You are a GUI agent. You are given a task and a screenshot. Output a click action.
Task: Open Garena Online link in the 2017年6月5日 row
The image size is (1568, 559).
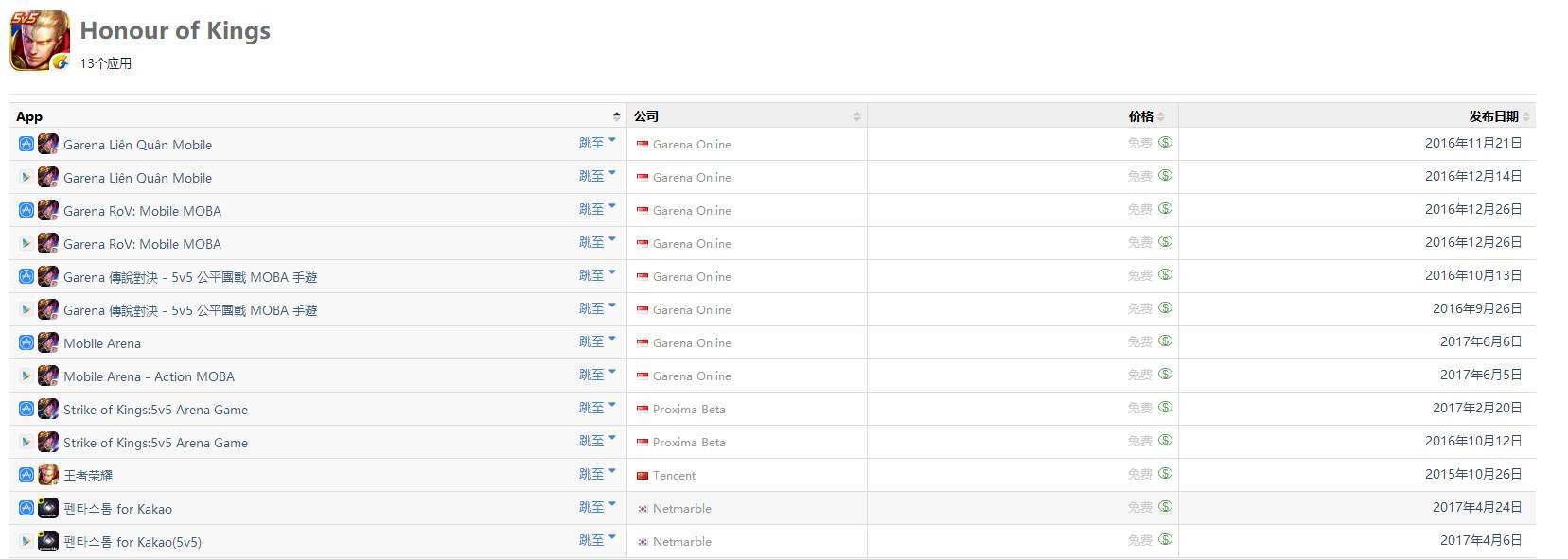pos(692,376)
